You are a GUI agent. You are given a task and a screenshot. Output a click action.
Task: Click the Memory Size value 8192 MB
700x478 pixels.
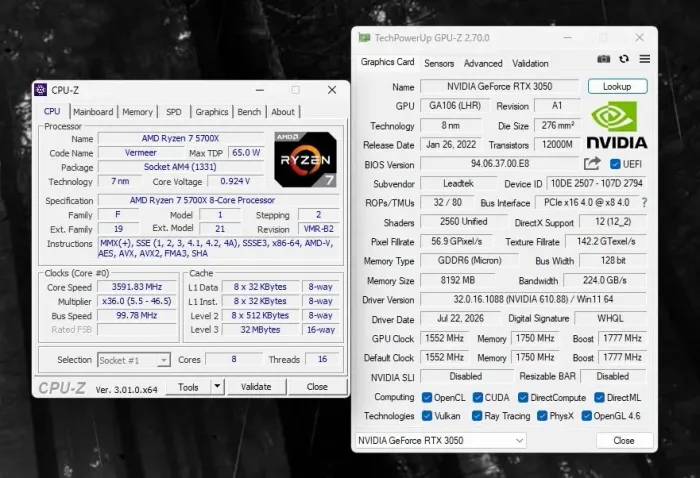point(458,280)
